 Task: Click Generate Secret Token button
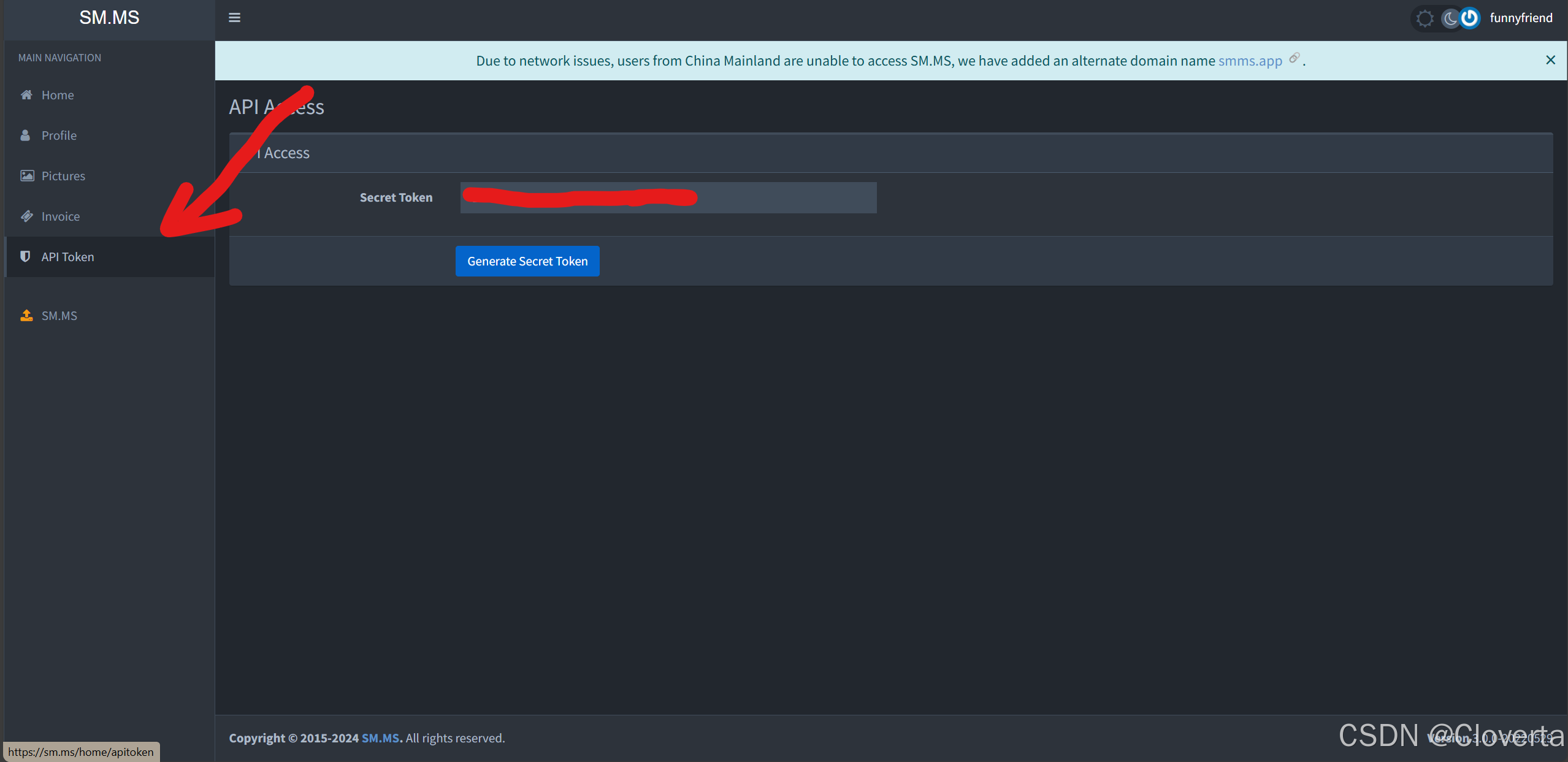coord(527,261)
